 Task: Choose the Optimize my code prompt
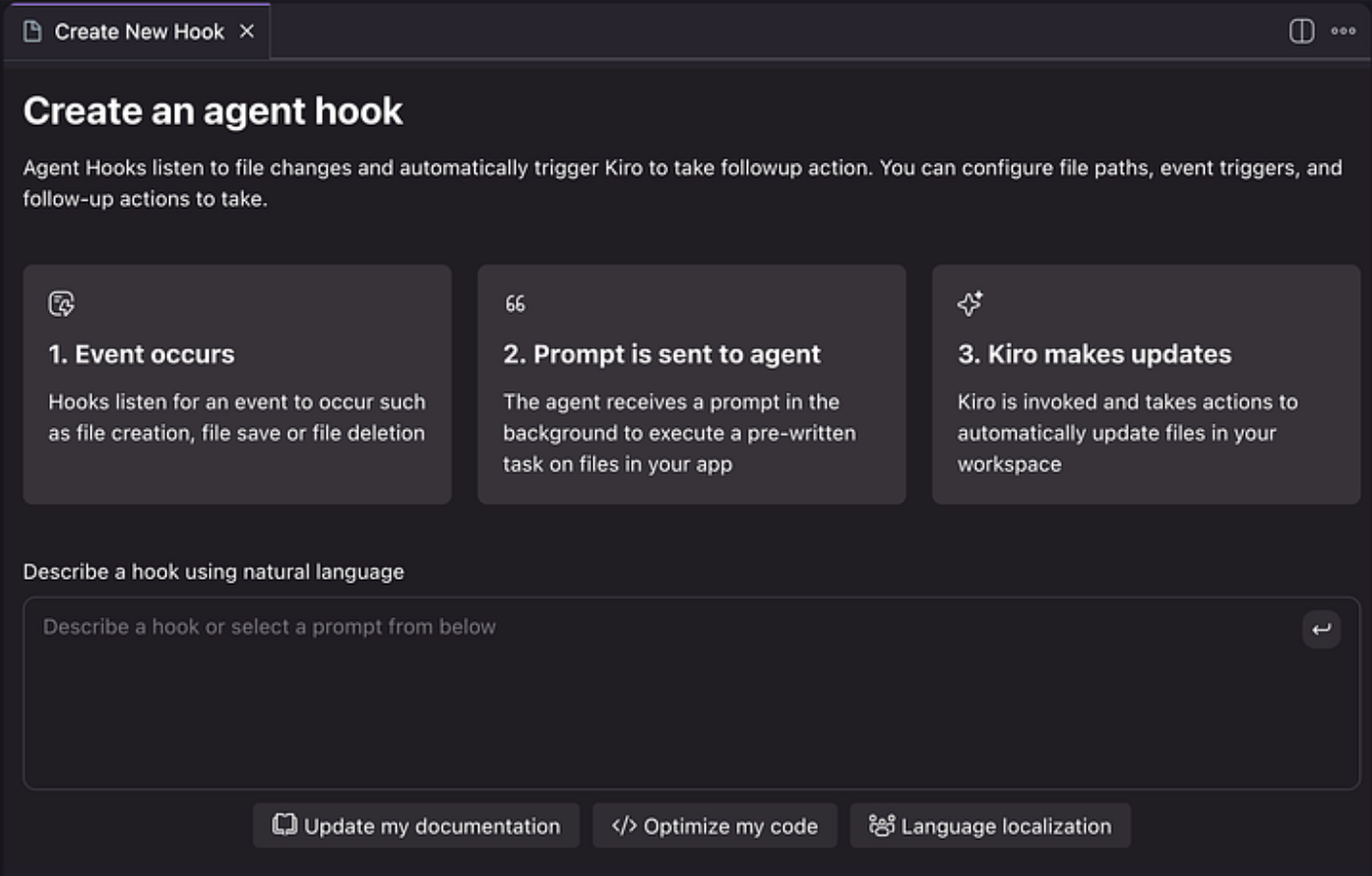(x=715, y=826)
